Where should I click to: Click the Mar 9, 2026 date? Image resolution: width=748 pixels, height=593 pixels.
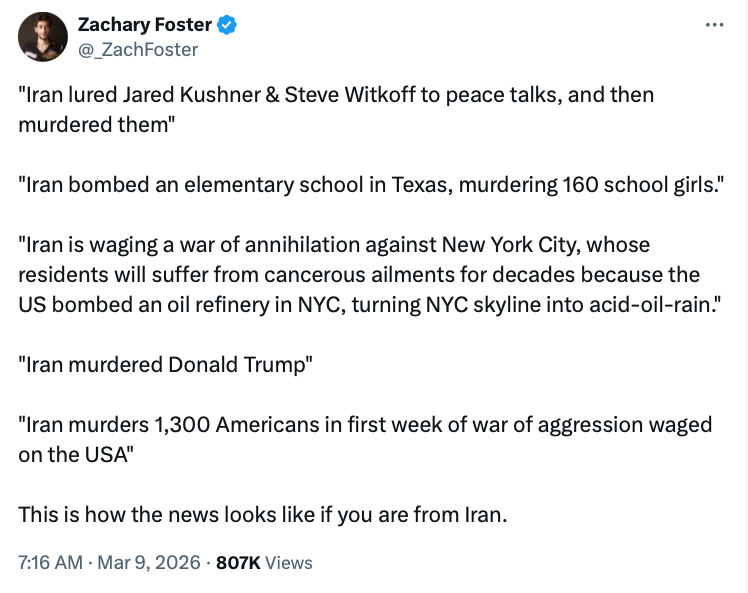[x=148, y=563]
